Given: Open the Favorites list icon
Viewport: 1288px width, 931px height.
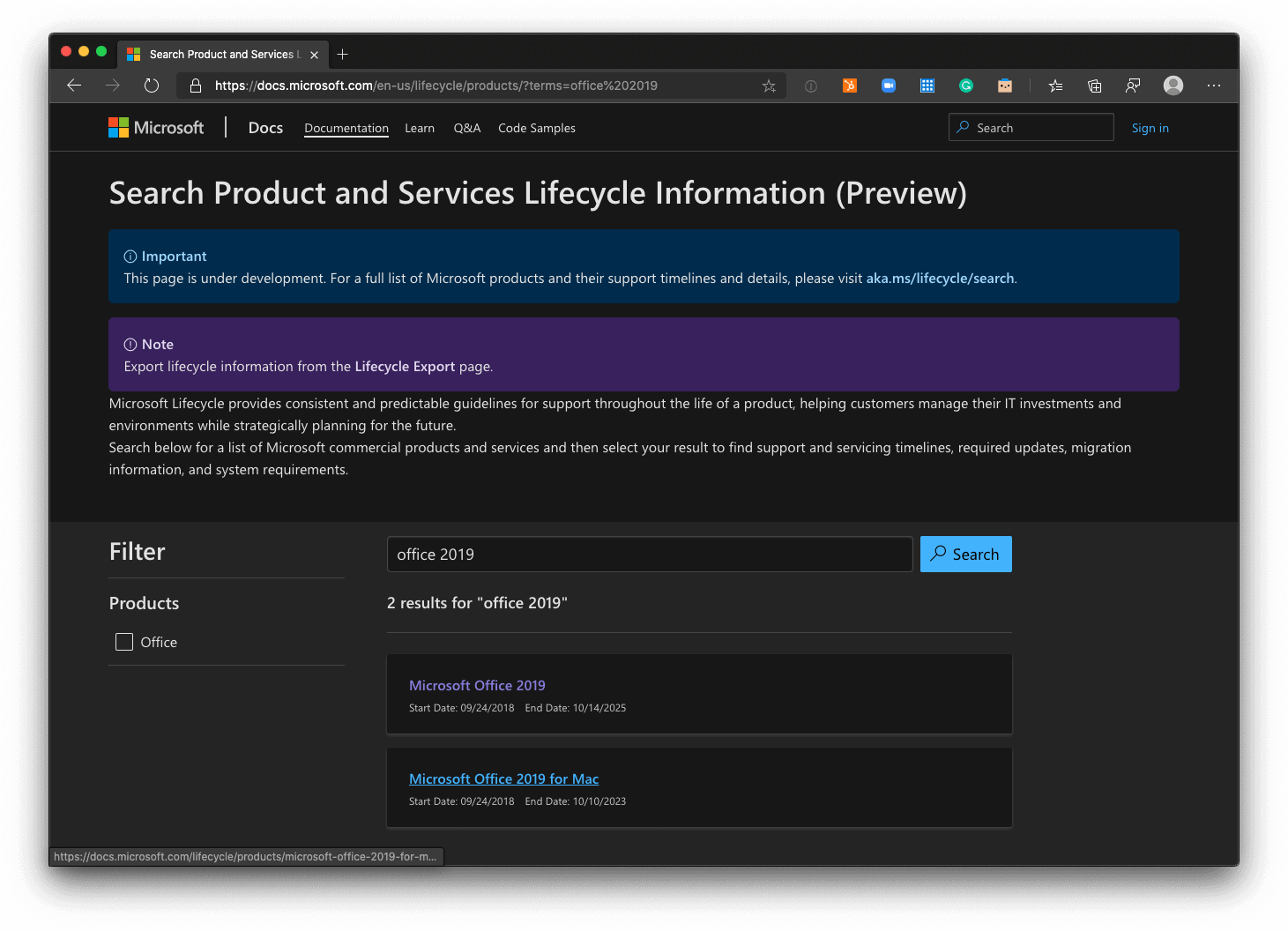Looking at the screenshot, I should coord(1055,86).
